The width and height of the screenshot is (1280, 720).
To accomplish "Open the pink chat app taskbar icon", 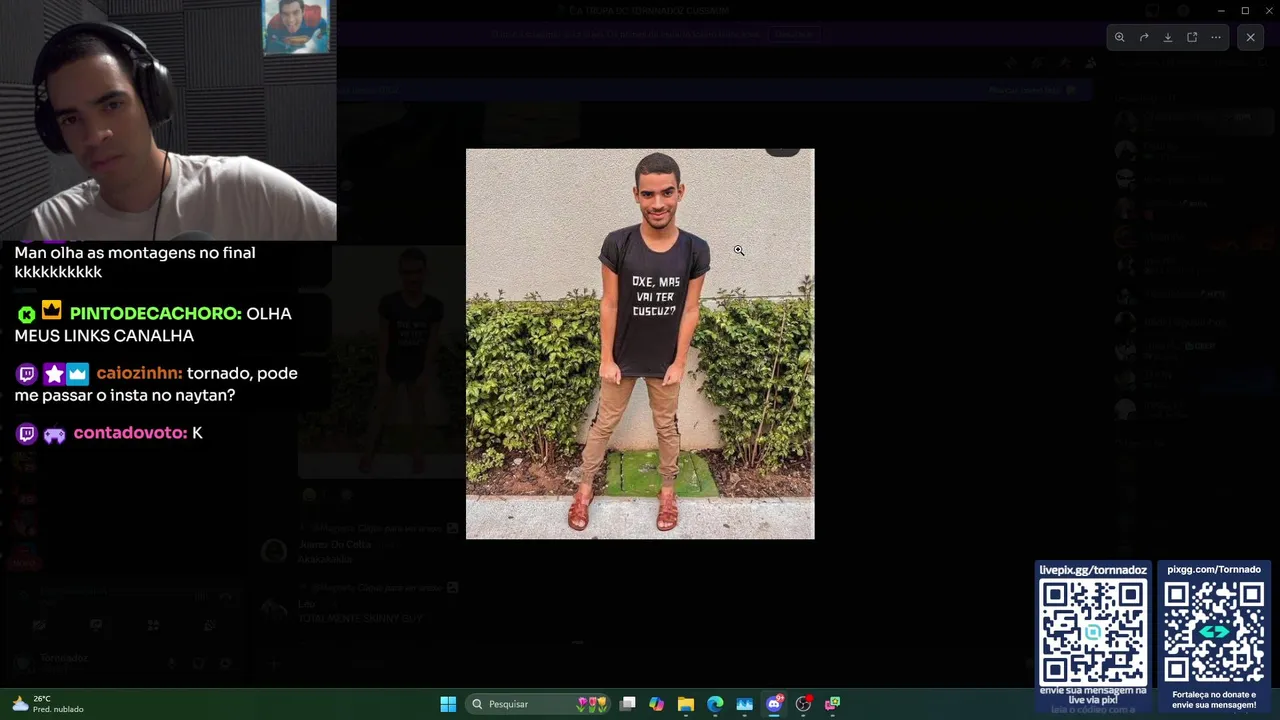I will point(832,704).
